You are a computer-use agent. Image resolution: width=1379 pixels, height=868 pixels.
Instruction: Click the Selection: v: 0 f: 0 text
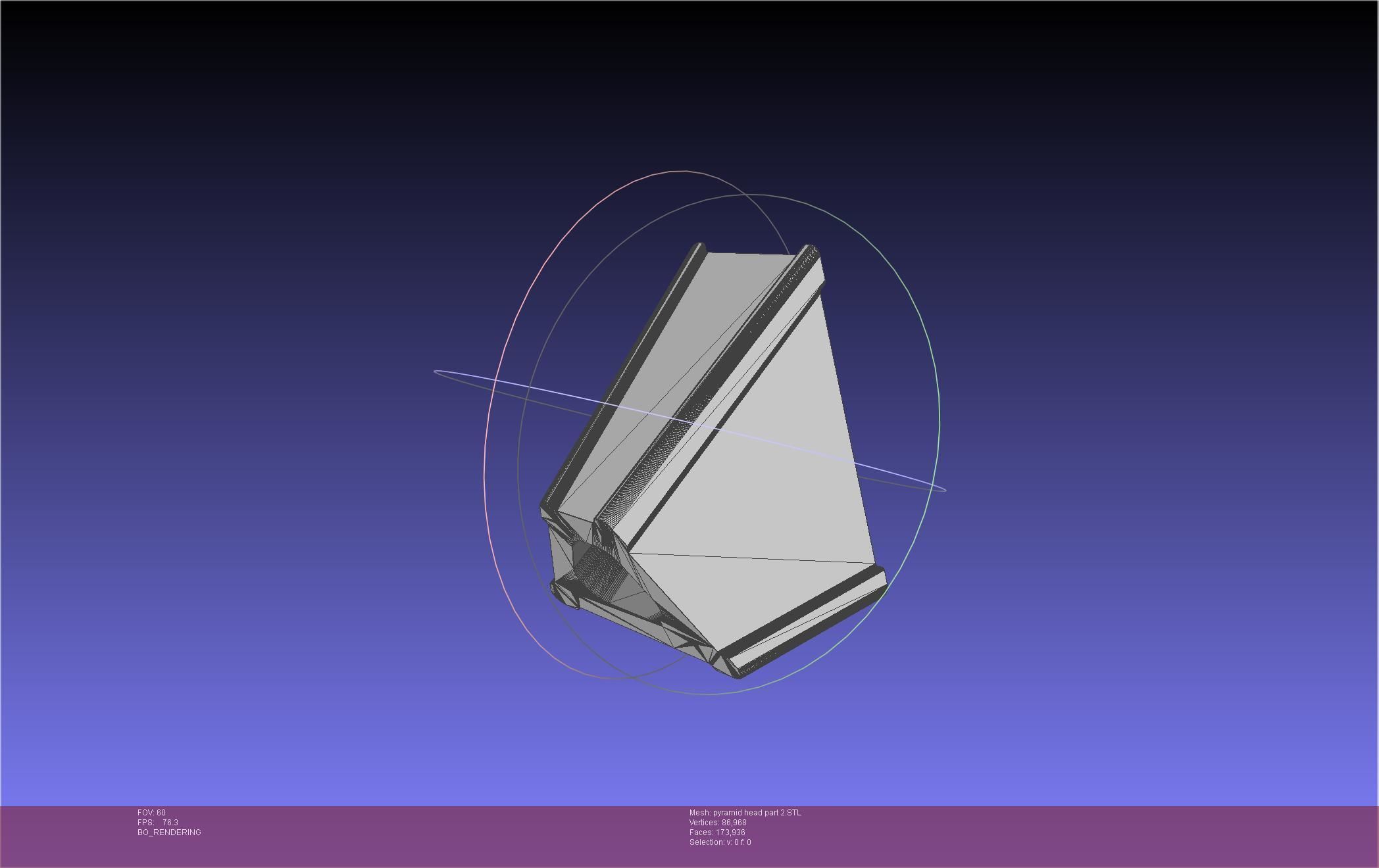pyautogui.click(x=720, y=842)
